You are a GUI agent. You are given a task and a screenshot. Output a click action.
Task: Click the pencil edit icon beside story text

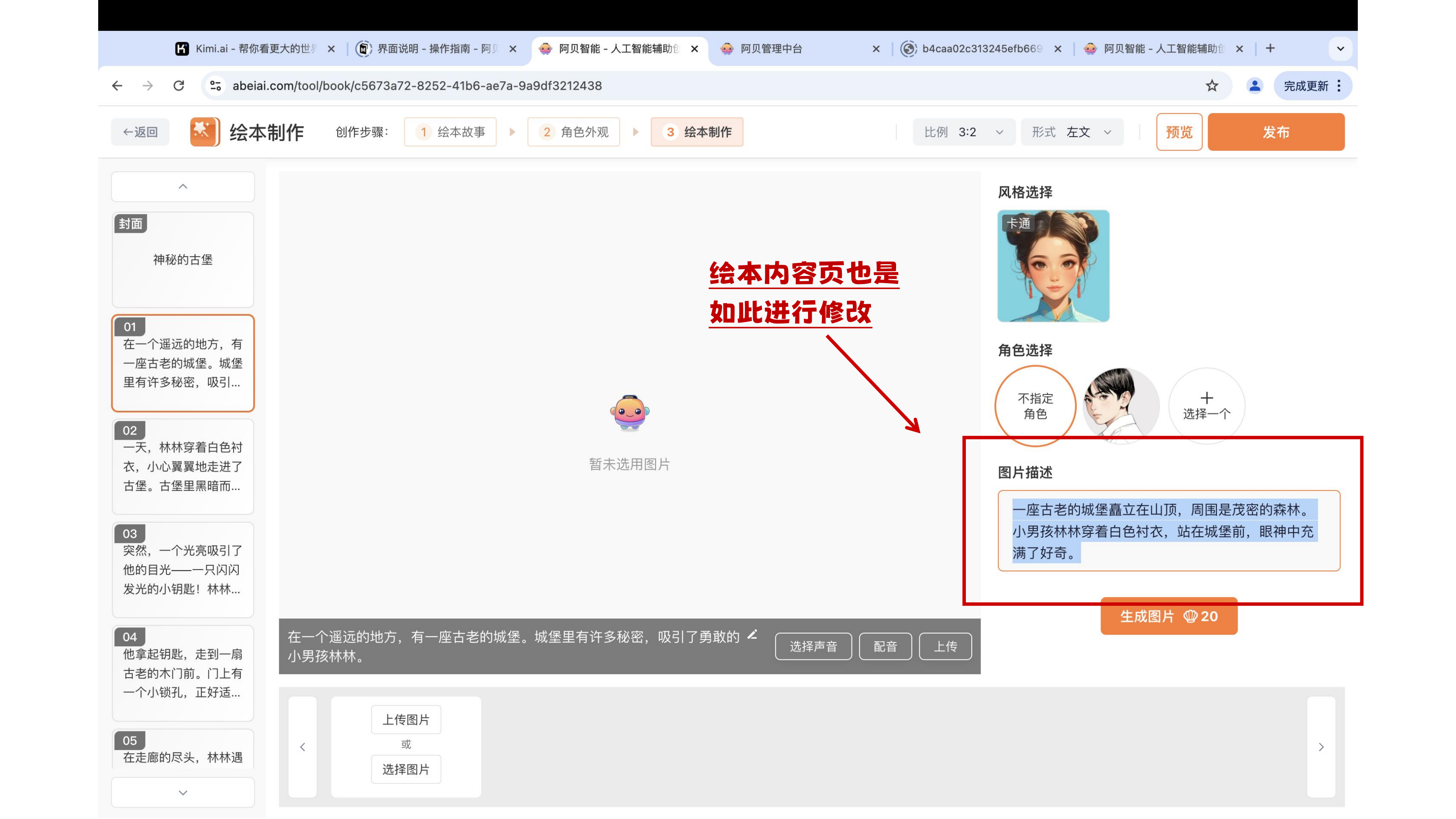[x=753, y=634]
